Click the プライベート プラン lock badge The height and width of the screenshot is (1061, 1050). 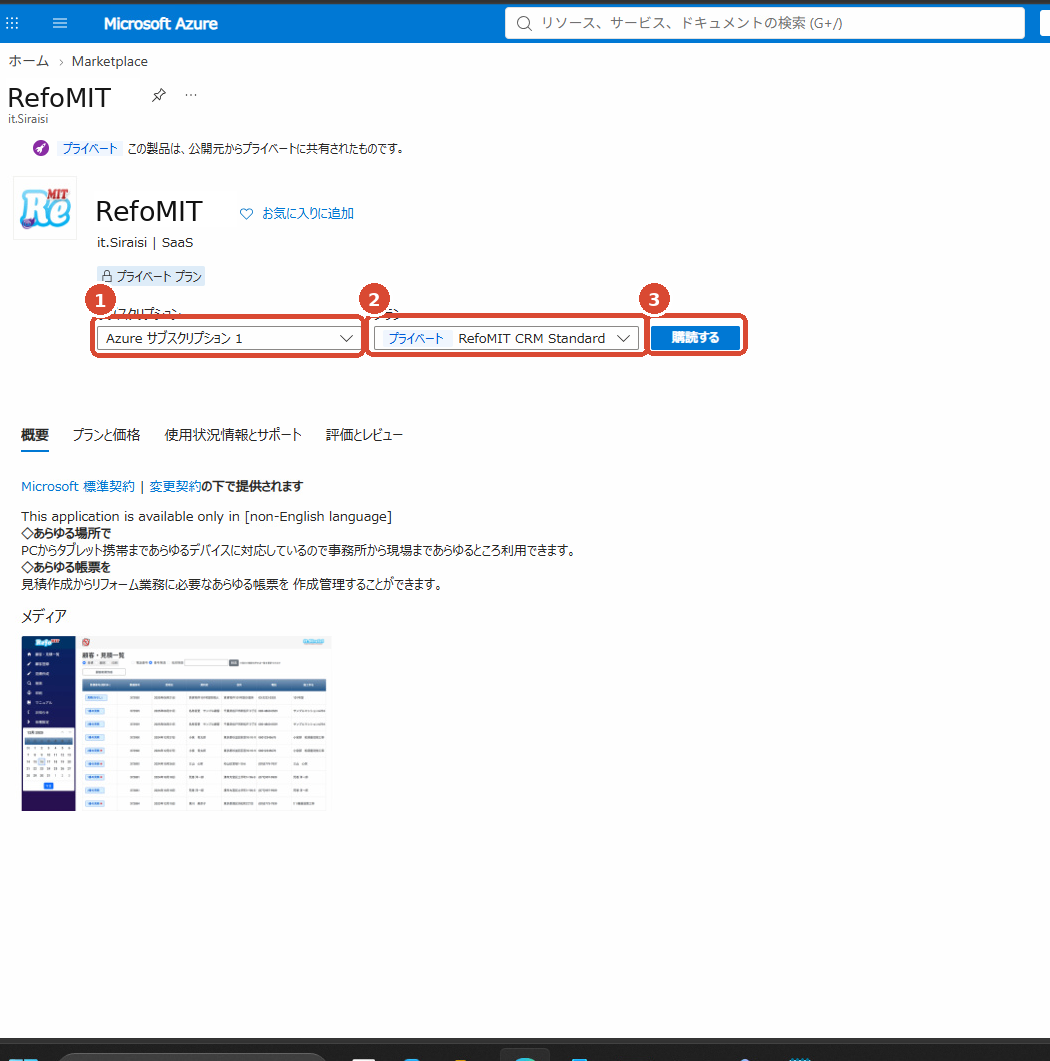pos(151,276)
